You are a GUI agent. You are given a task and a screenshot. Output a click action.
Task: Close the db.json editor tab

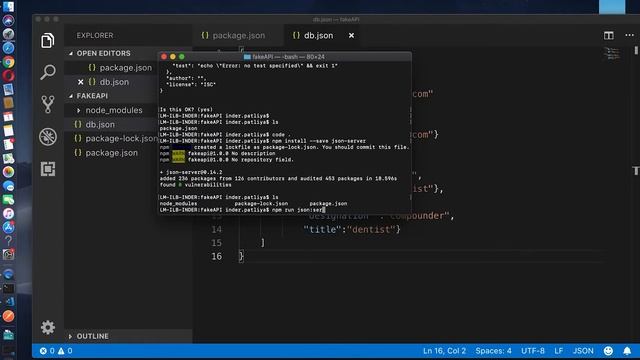[351, 36]
